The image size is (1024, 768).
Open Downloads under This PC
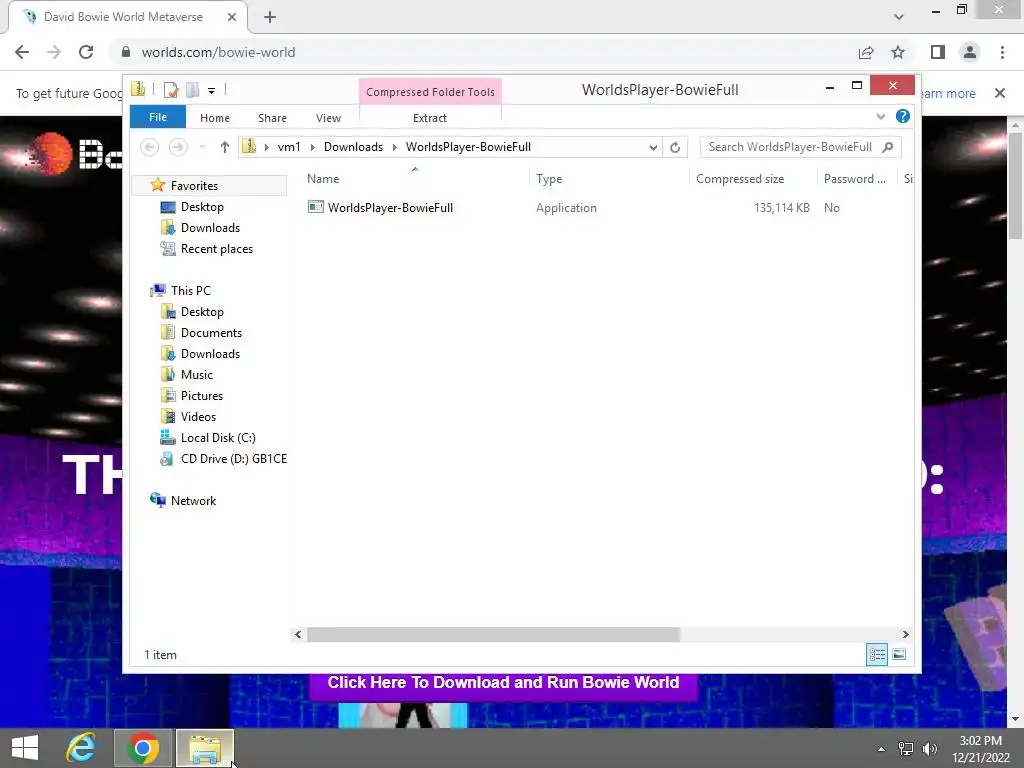(210, 354)
